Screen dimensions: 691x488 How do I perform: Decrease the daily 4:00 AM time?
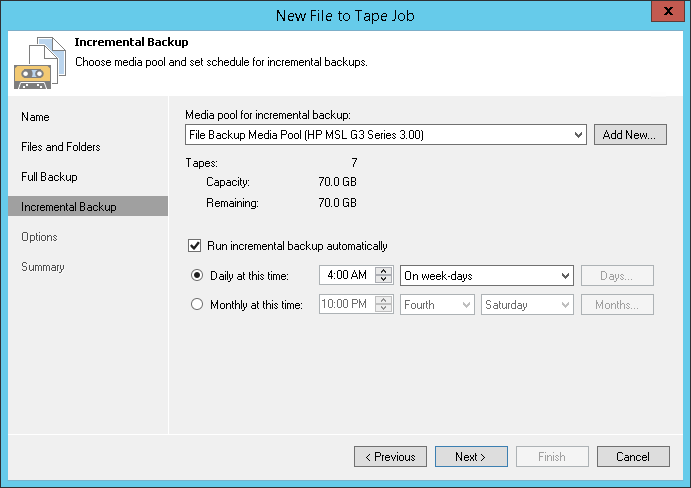point(384,279)
